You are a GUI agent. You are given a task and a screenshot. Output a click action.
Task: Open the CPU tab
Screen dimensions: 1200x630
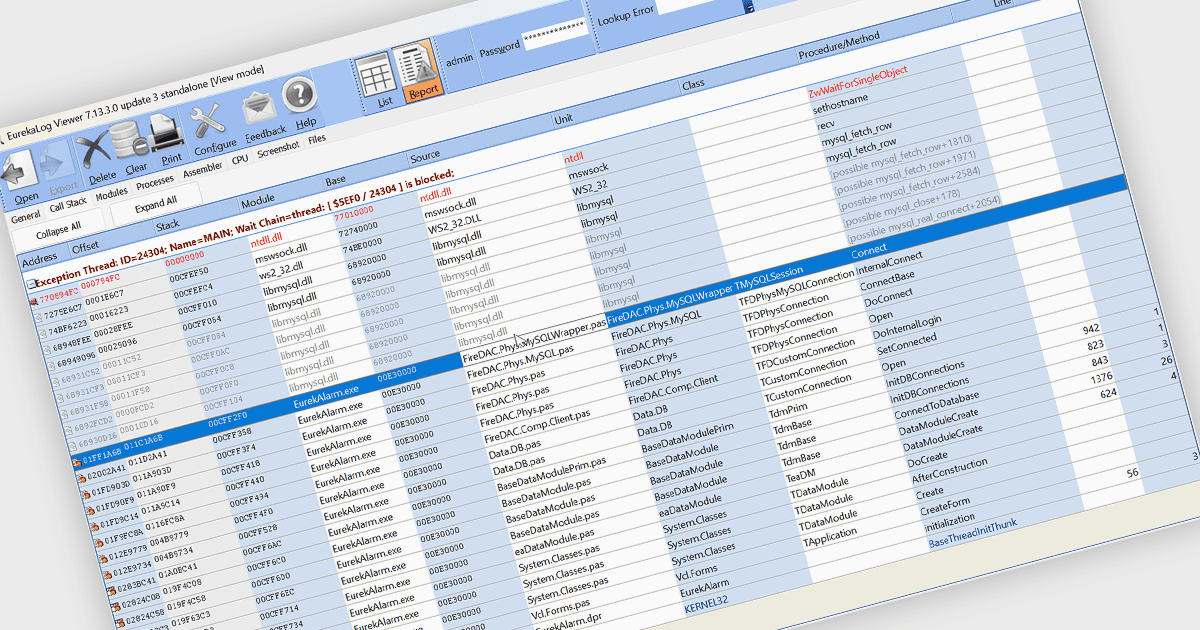pos(240,158)
